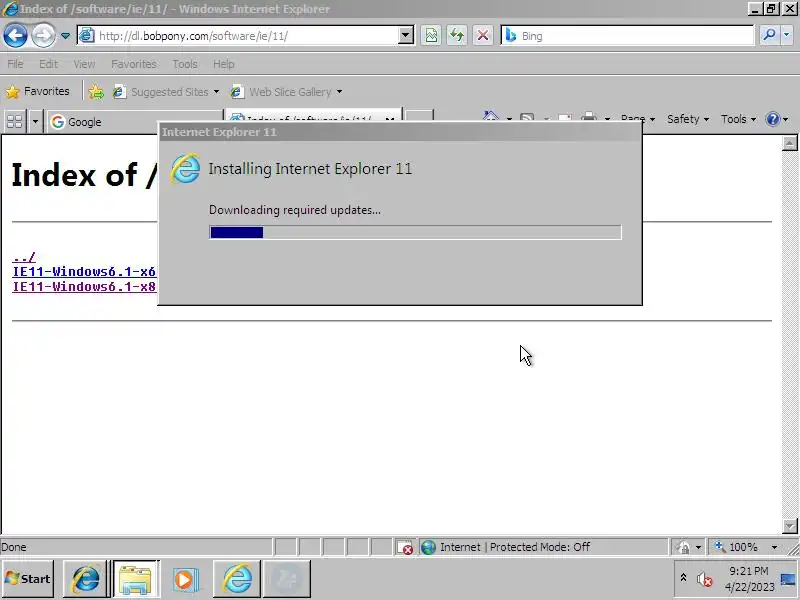Switch to the Google tab
Viewport: 800px width, 600px height.
135,122
